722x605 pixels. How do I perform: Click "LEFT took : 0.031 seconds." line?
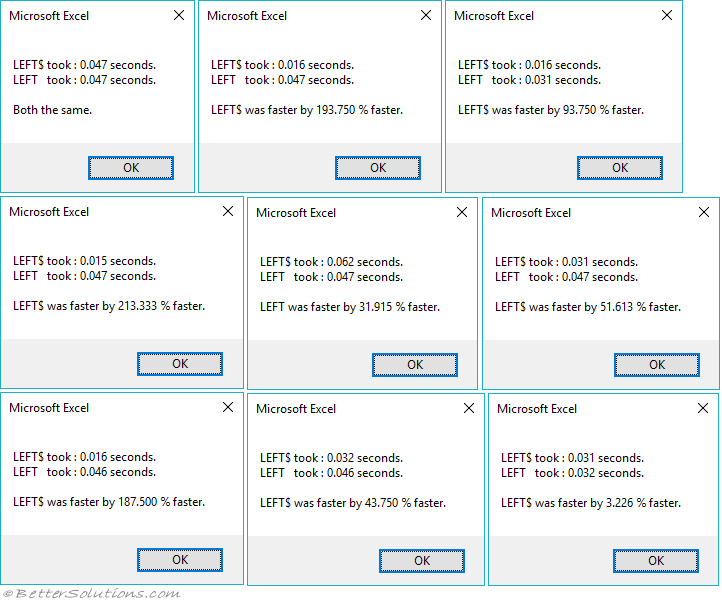coord(529,80)
